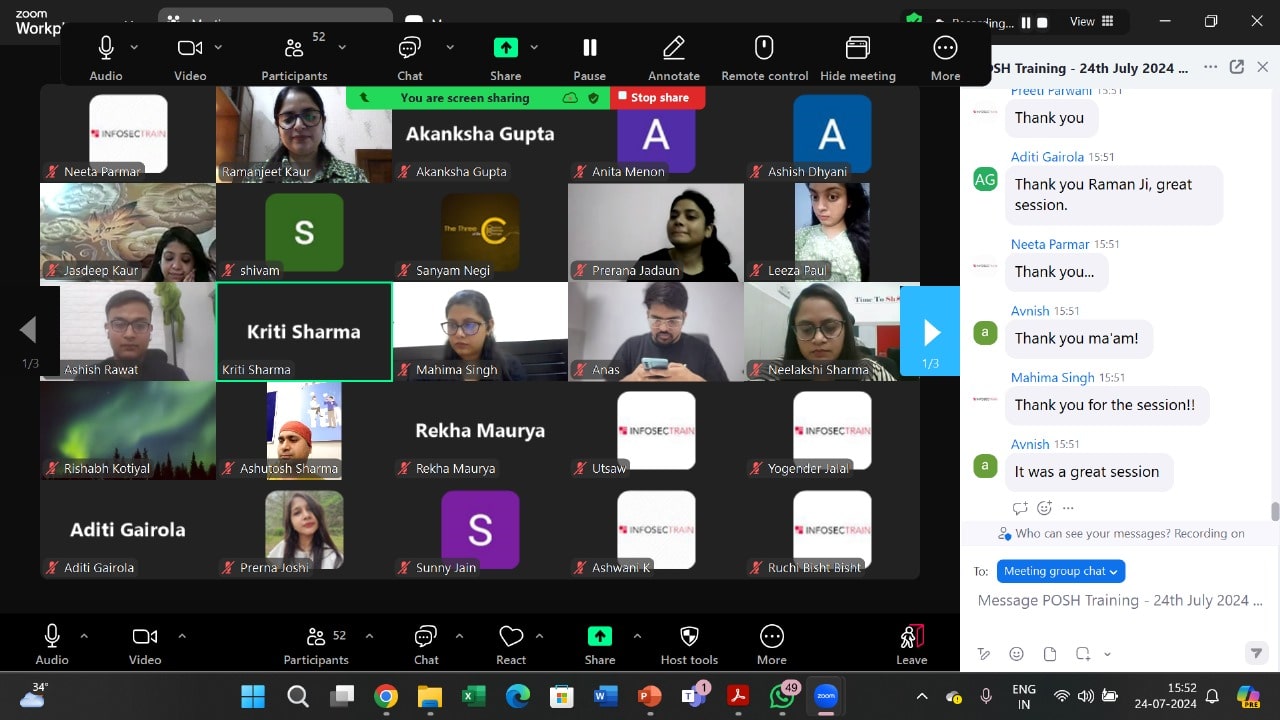The image size is (1280, 720).
Task: Open the bottom More menu
Action: coord(771,637)
